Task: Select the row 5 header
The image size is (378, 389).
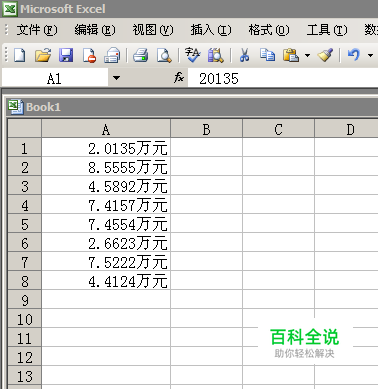Action: 25,223
